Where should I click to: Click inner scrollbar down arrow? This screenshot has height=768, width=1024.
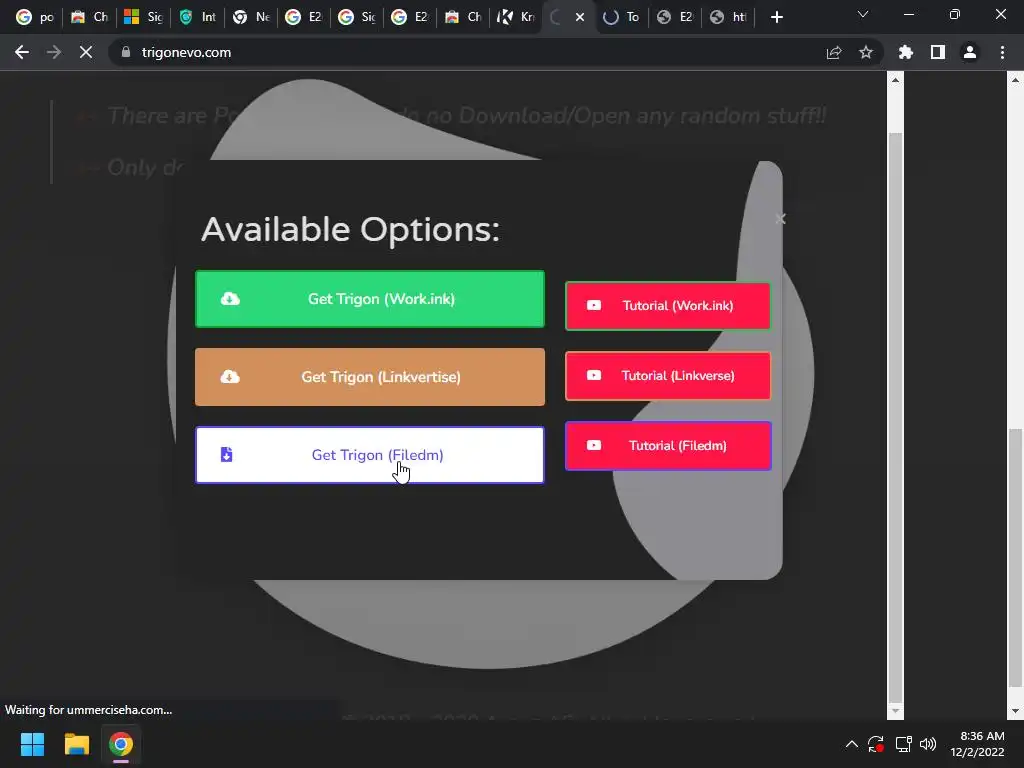895,711
